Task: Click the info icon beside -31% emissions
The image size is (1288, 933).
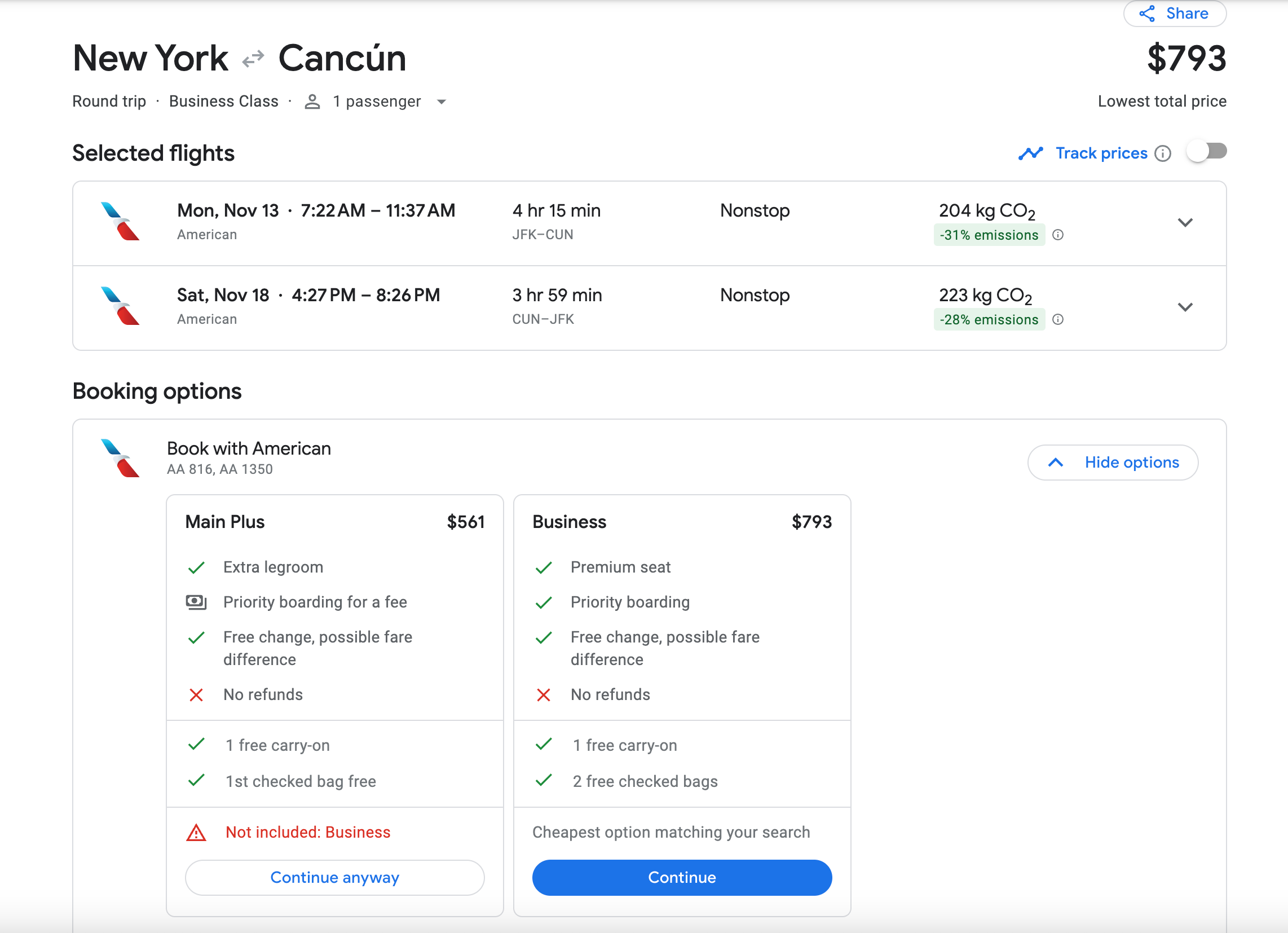Action: 1057,235
